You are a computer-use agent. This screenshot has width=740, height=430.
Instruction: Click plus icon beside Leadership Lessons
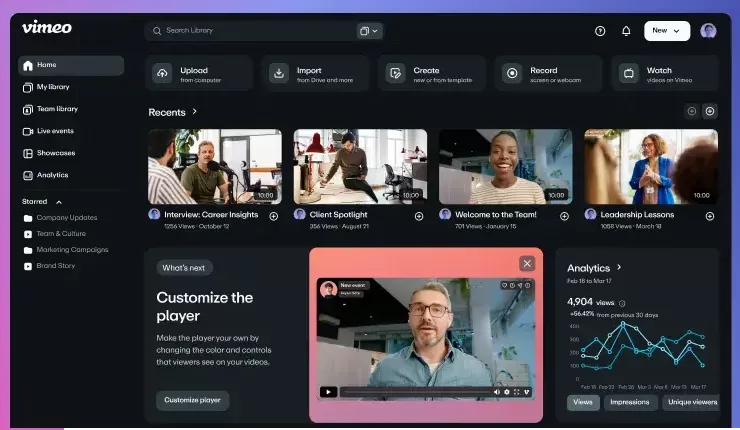pos(709,216)
